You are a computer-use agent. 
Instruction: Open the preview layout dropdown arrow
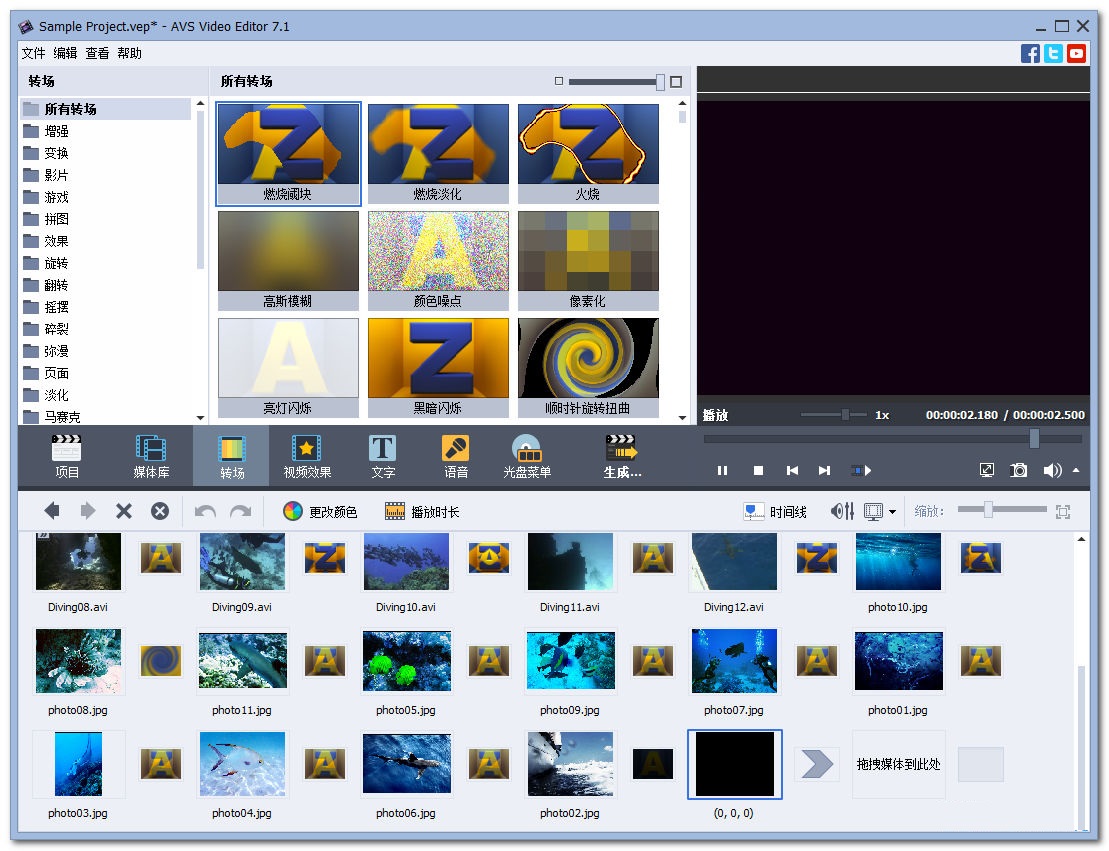(x=892, y=512)
